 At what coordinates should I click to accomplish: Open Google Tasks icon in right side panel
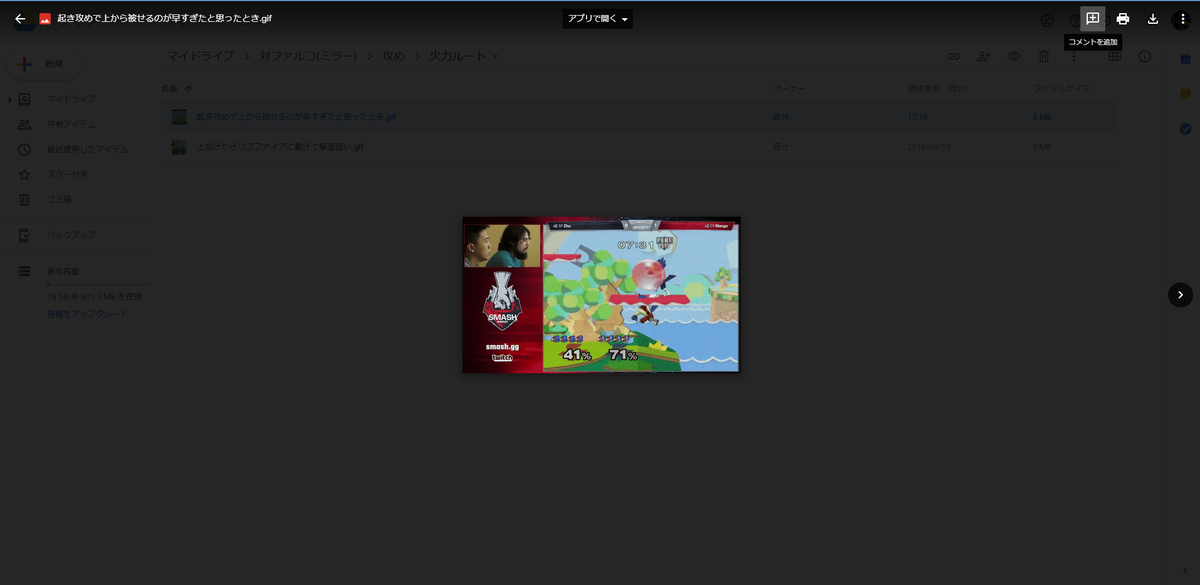(1185, 129)
